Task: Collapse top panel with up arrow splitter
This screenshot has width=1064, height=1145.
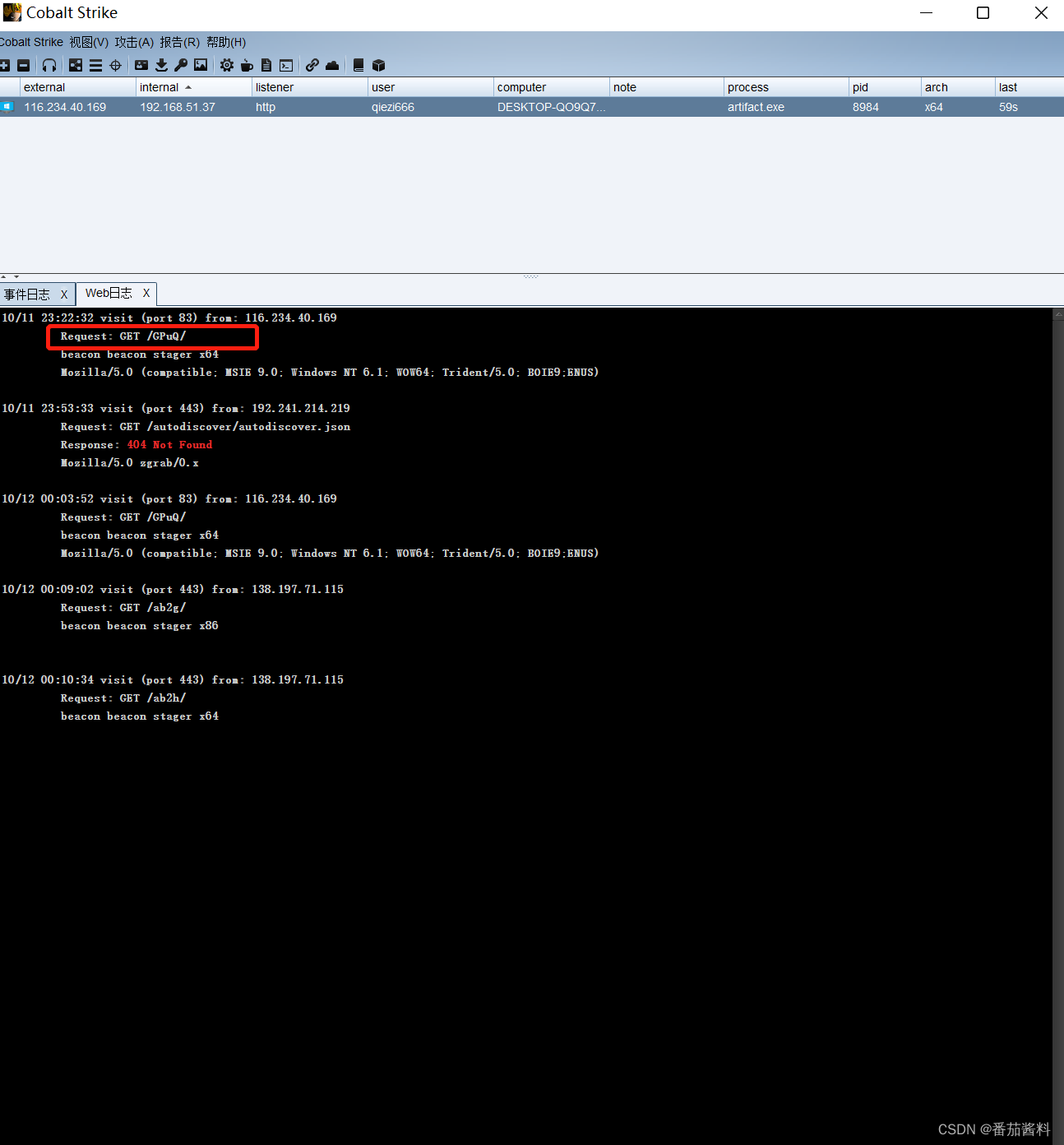Action: coord(4,277)
